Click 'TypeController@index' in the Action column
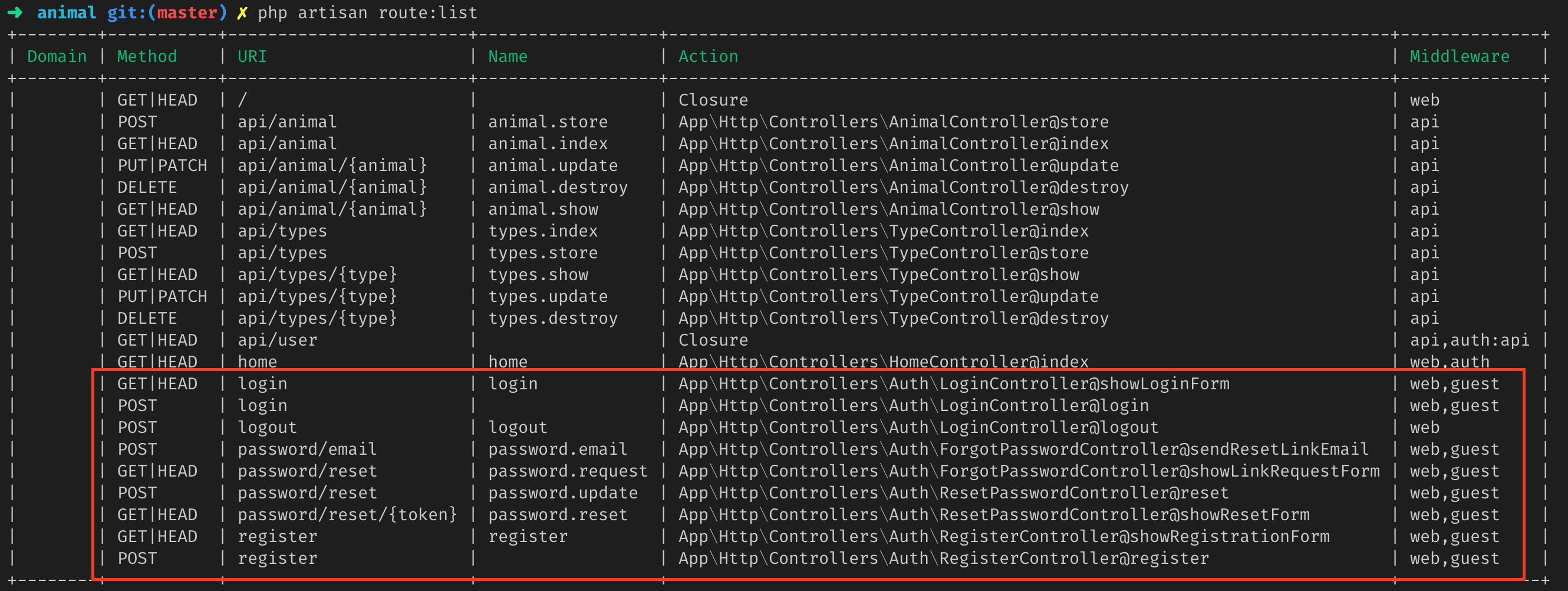 pyautogui.click(x=989, y=232)
